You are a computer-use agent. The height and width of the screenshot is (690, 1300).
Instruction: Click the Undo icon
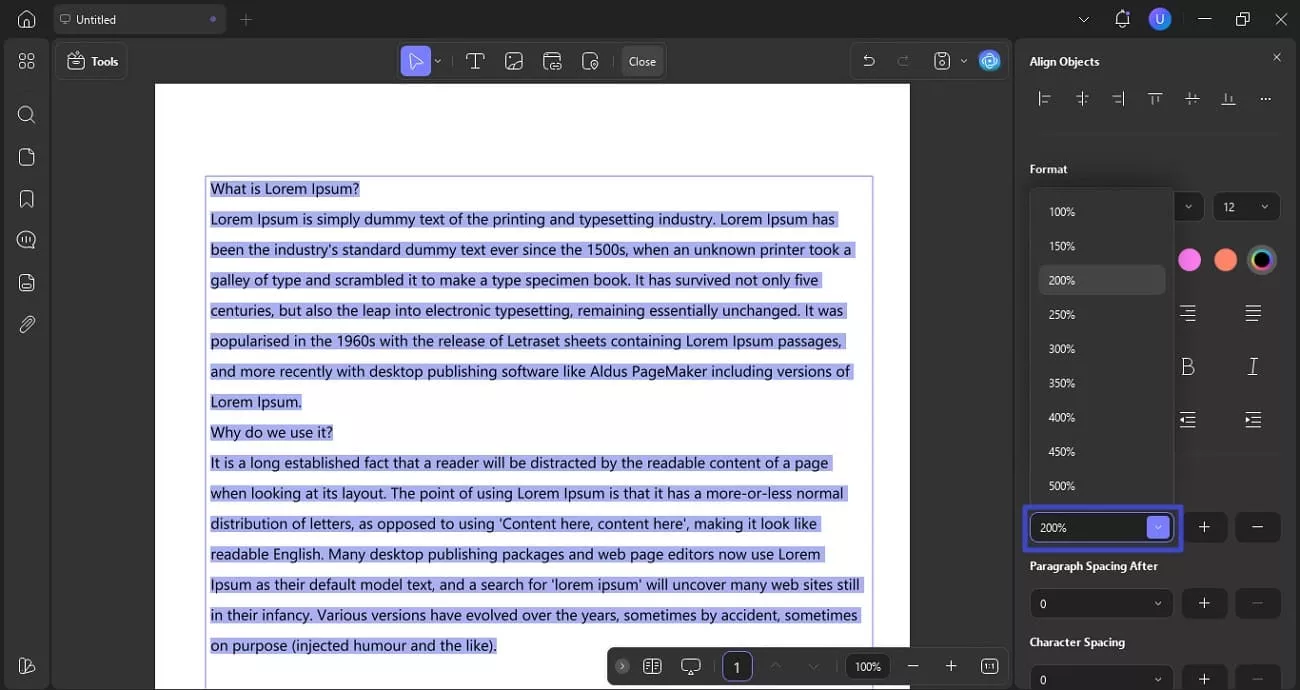(x=869, y=60)
